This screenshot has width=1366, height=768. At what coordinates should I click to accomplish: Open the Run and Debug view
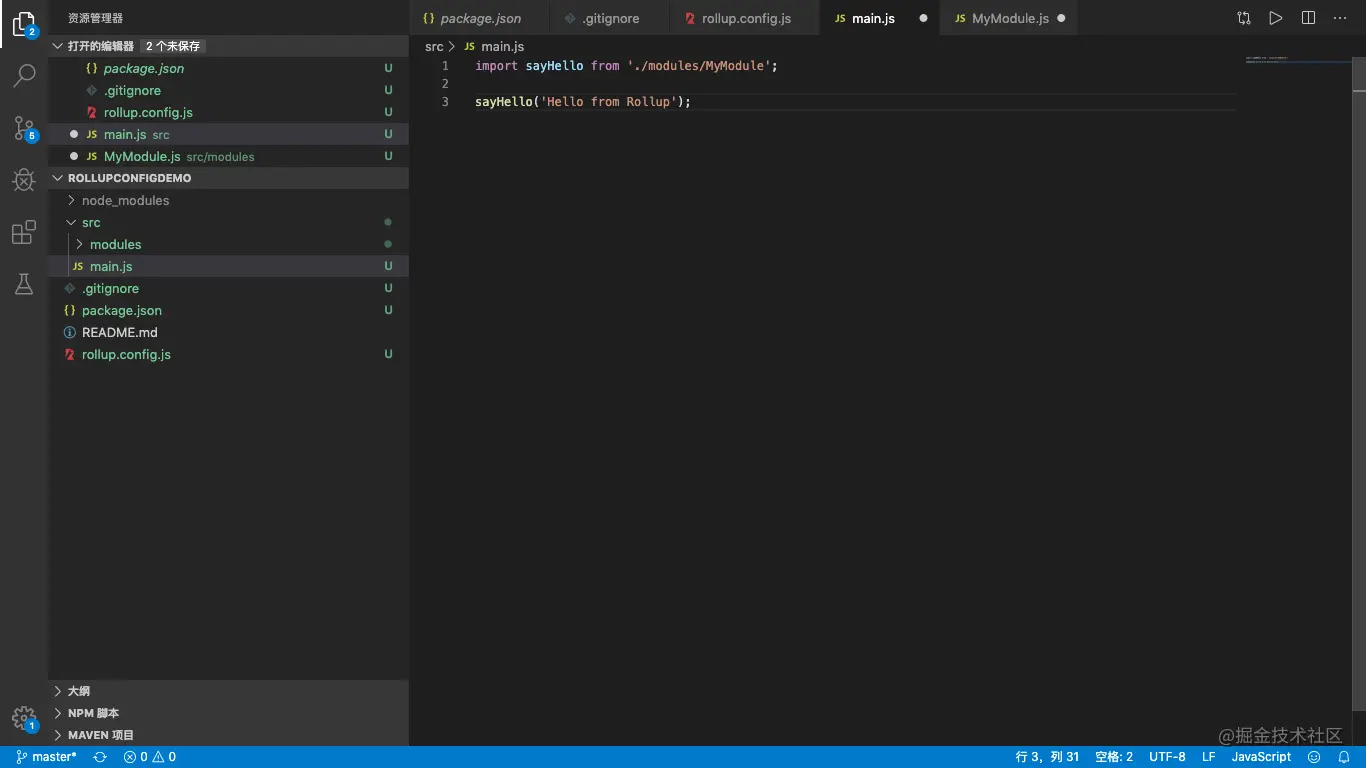click(x=24, y=180)
